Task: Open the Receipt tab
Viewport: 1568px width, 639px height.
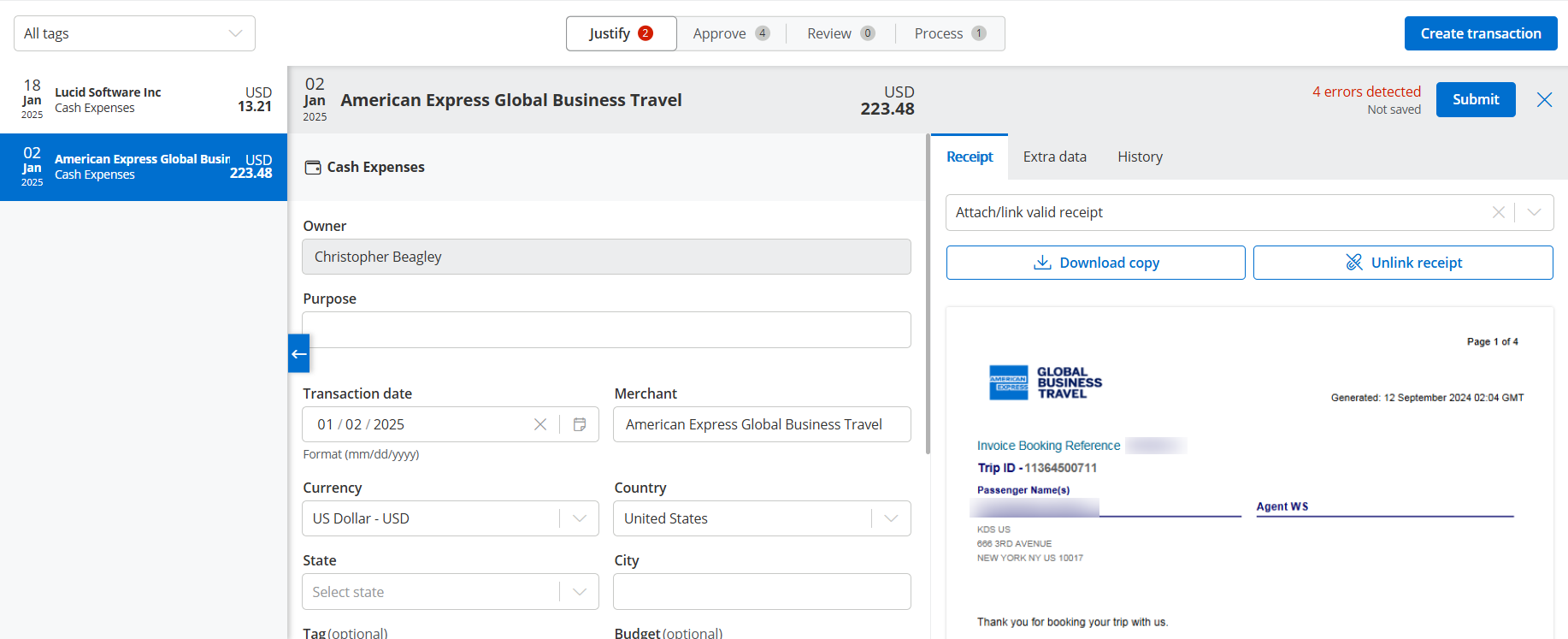Action: pos(970,157)
